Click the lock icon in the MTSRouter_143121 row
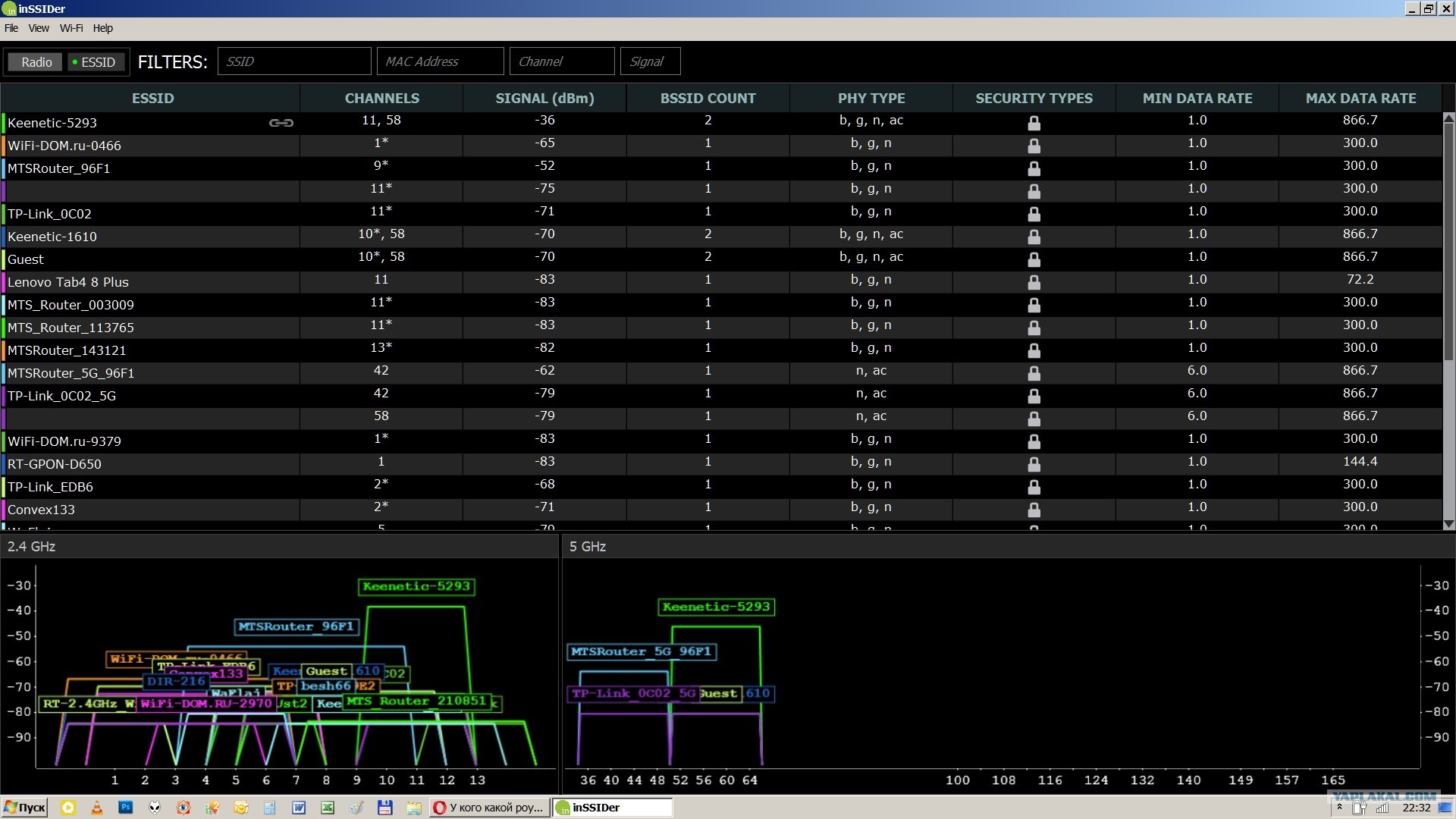Viewport: 1456px width, 819px height. pos(1034,350)
